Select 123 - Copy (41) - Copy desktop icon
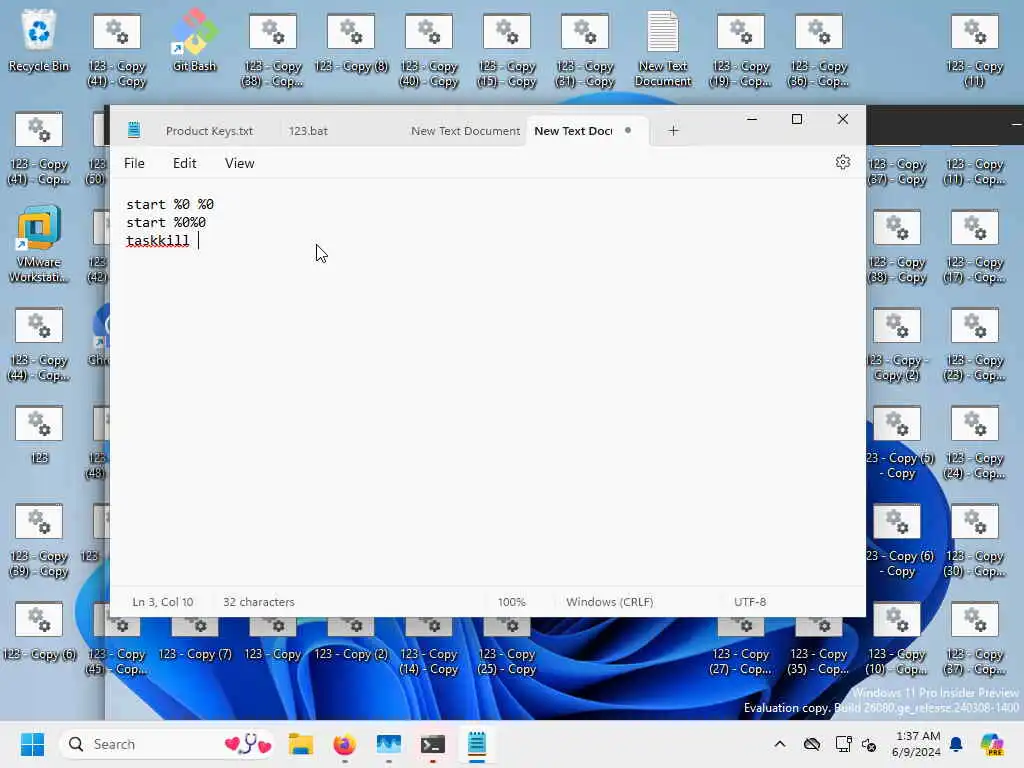Image resolution: width=1024 pixels, height=768 pixels. [117, 49]
